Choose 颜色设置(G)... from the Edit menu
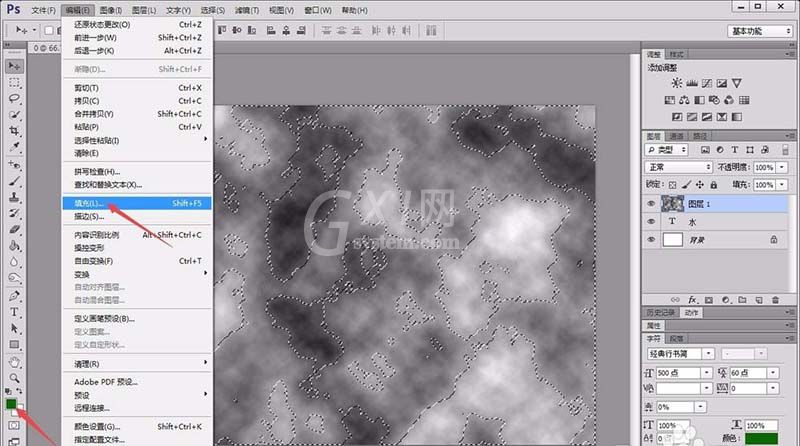Viewport: 800px width, 446px height. pos(137,426)
